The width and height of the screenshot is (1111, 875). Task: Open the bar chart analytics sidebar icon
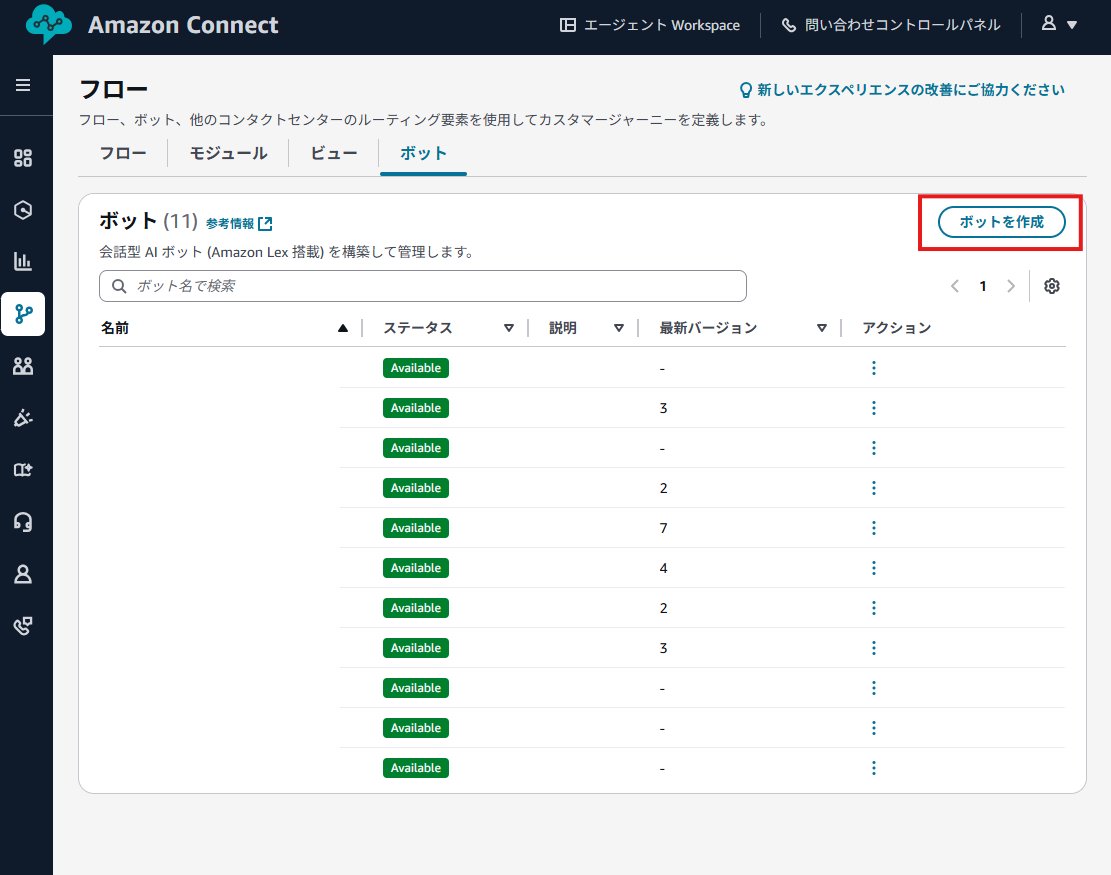(23, 262)
